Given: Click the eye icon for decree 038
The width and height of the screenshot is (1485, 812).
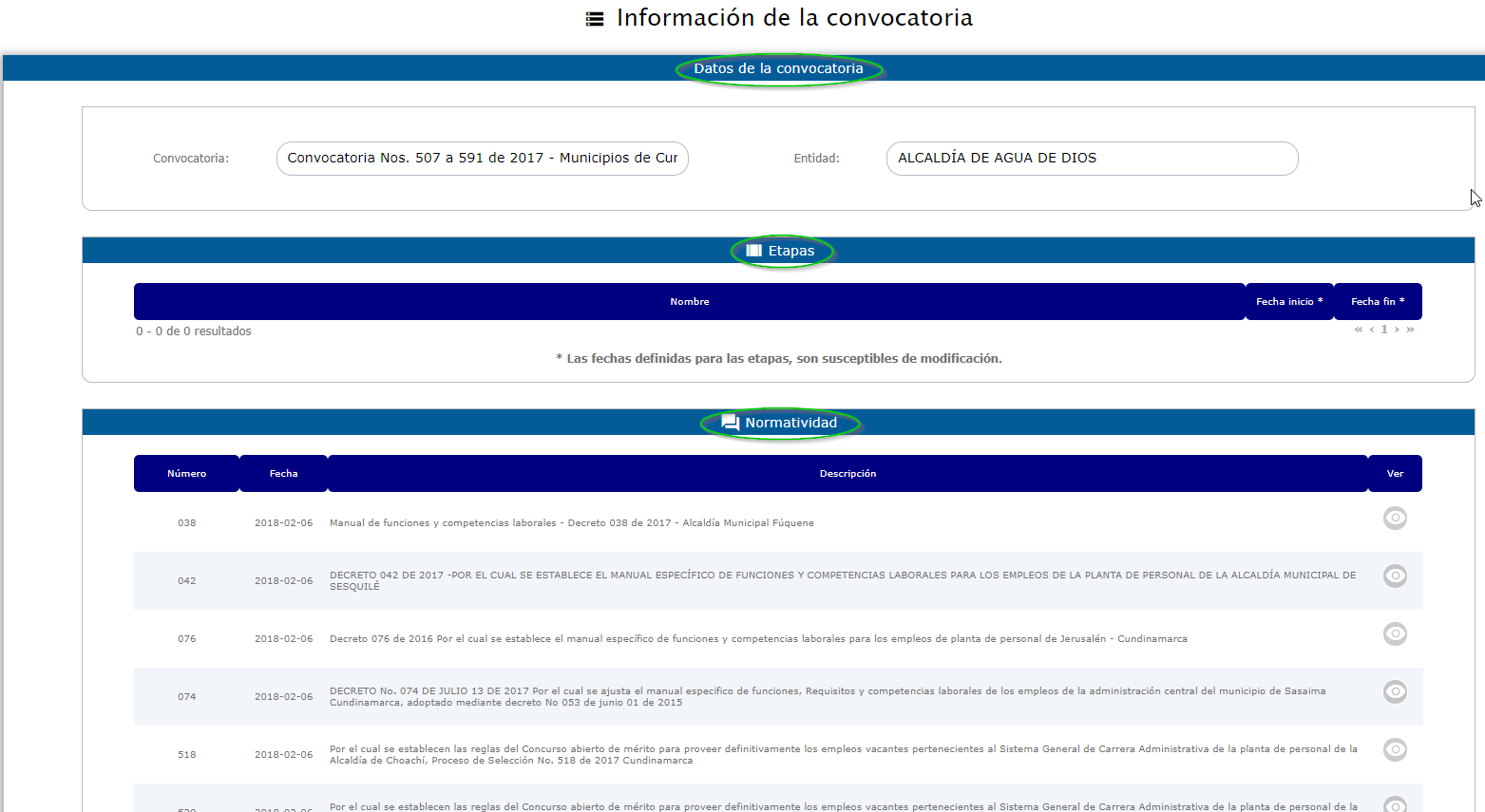Looking at the screenshot, I should pyautogui.click(x=1395, y=519).
